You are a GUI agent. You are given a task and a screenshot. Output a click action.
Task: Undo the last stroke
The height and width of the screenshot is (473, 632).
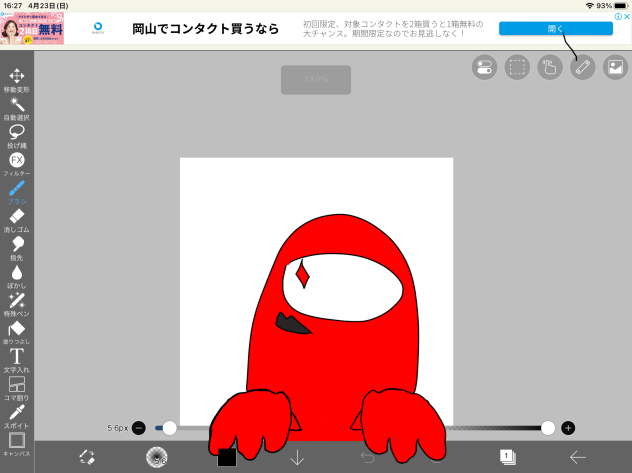coord(367,457)
